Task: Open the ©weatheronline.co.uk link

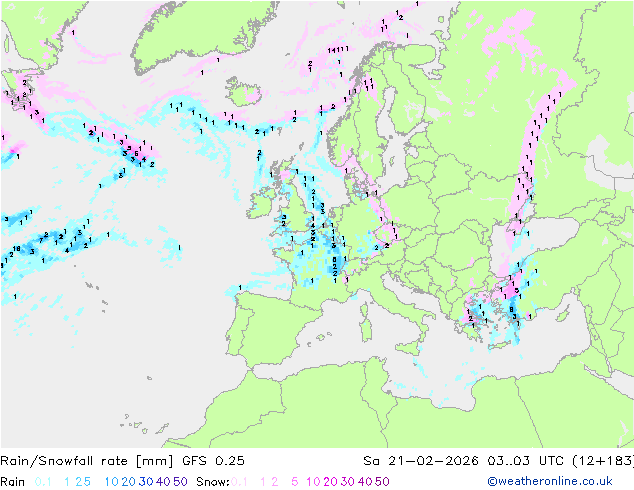Action: point(550,482)
